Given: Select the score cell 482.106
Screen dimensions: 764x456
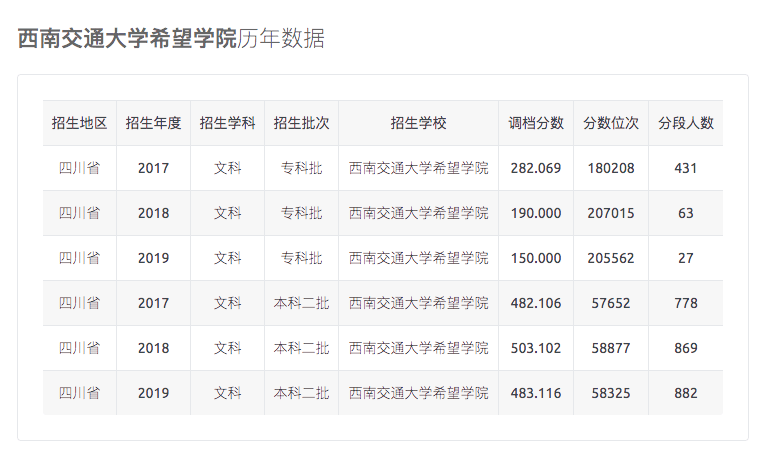Looking at the screenshot, I should tap(536, 303).
